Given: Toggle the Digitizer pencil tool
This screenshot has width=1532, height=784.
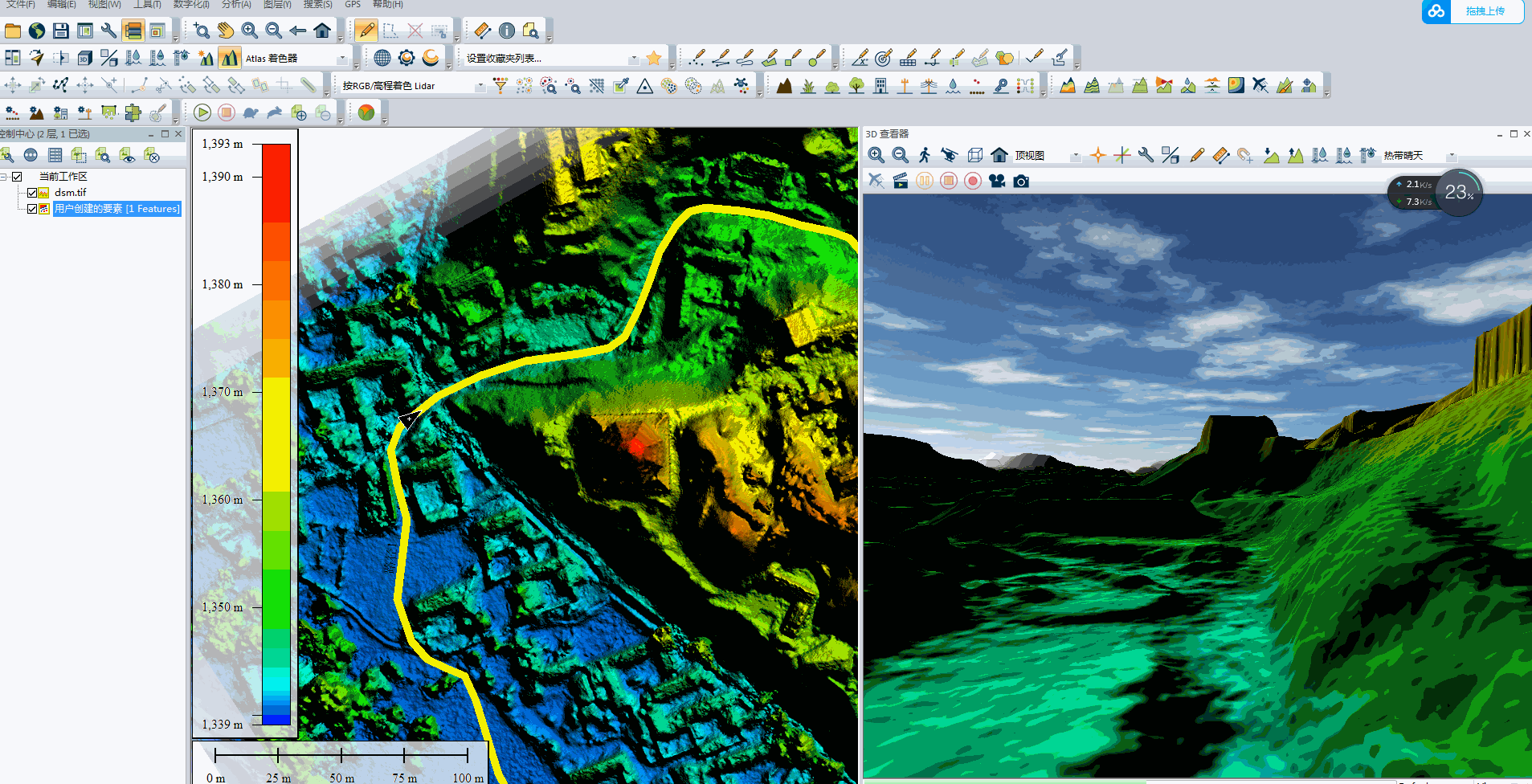Looking at the screenshot, I should tap(366, 31).
